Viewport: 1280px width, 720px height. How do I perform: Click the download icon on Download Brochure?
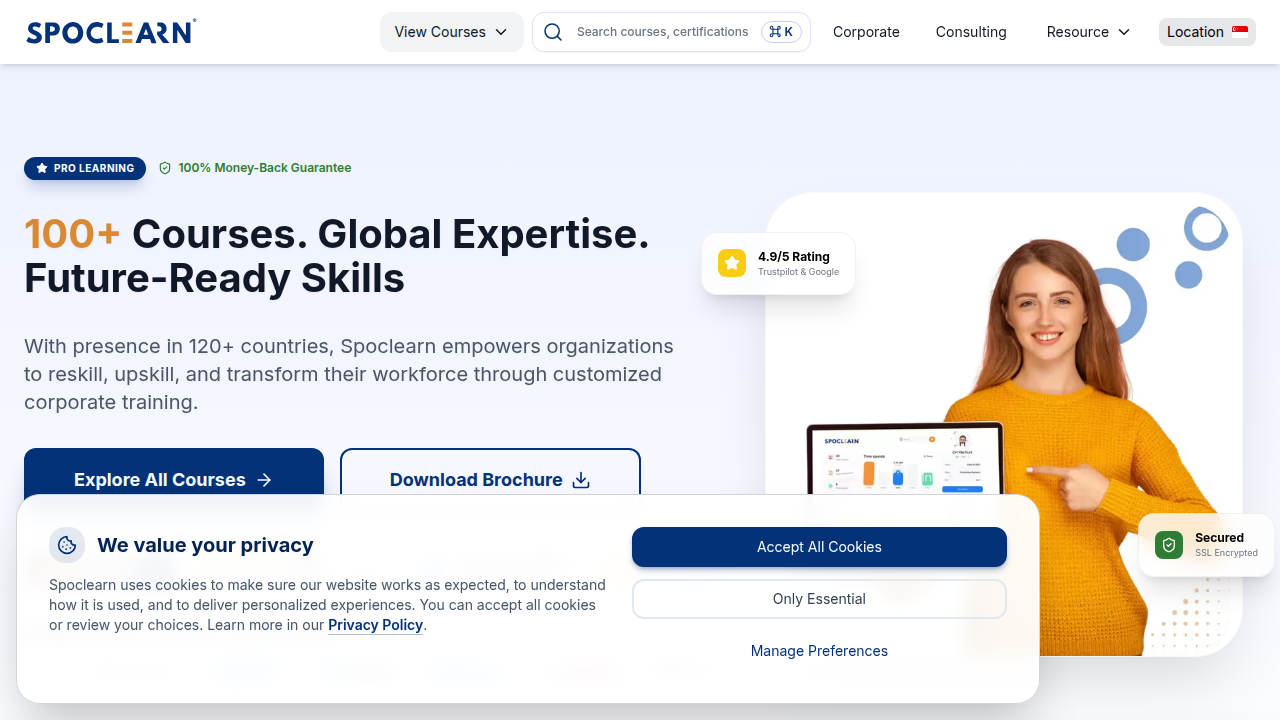(x=581, y=480)
